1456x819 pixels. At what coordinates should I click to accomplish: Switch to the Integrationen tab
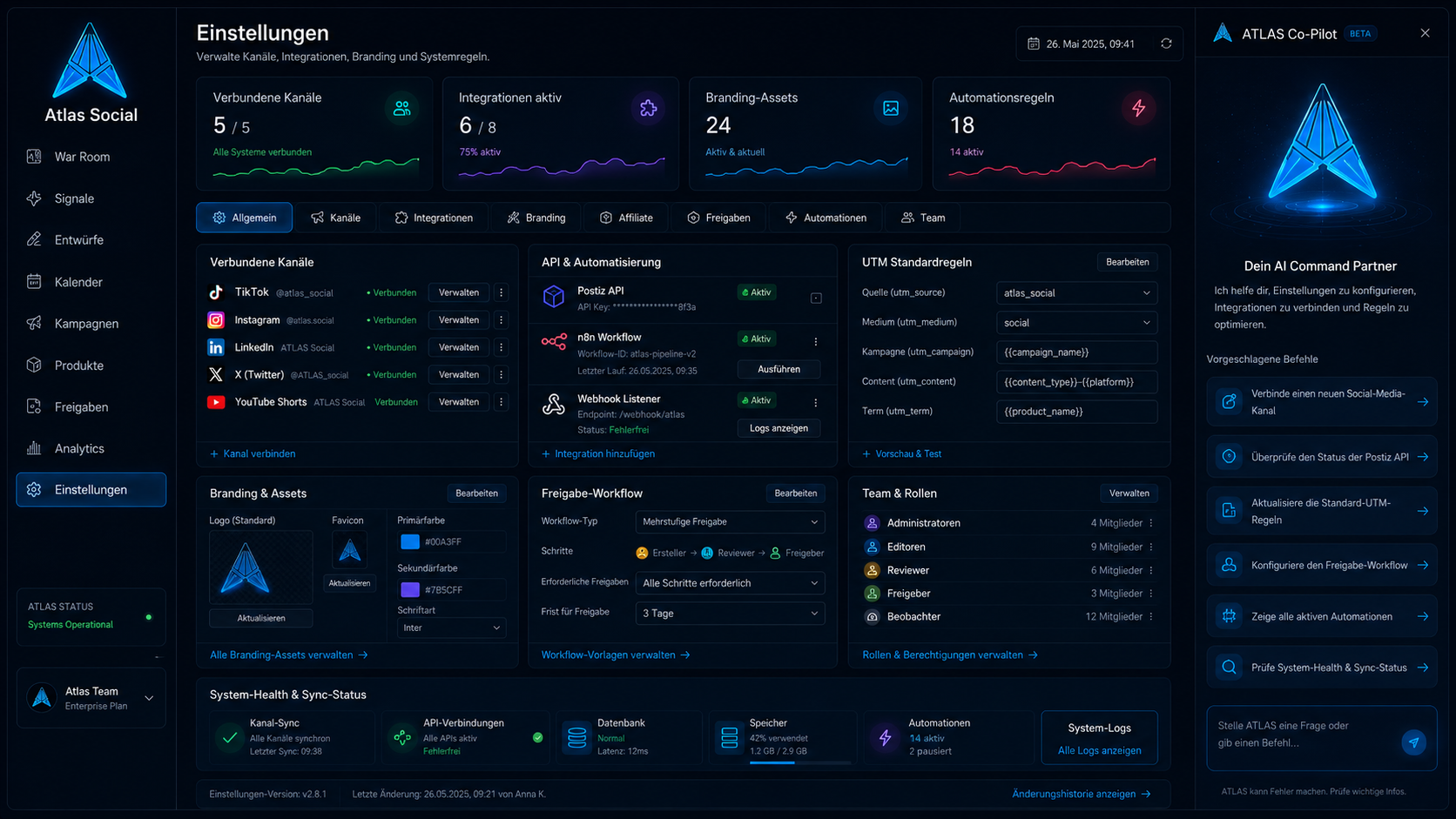[434, 218]
